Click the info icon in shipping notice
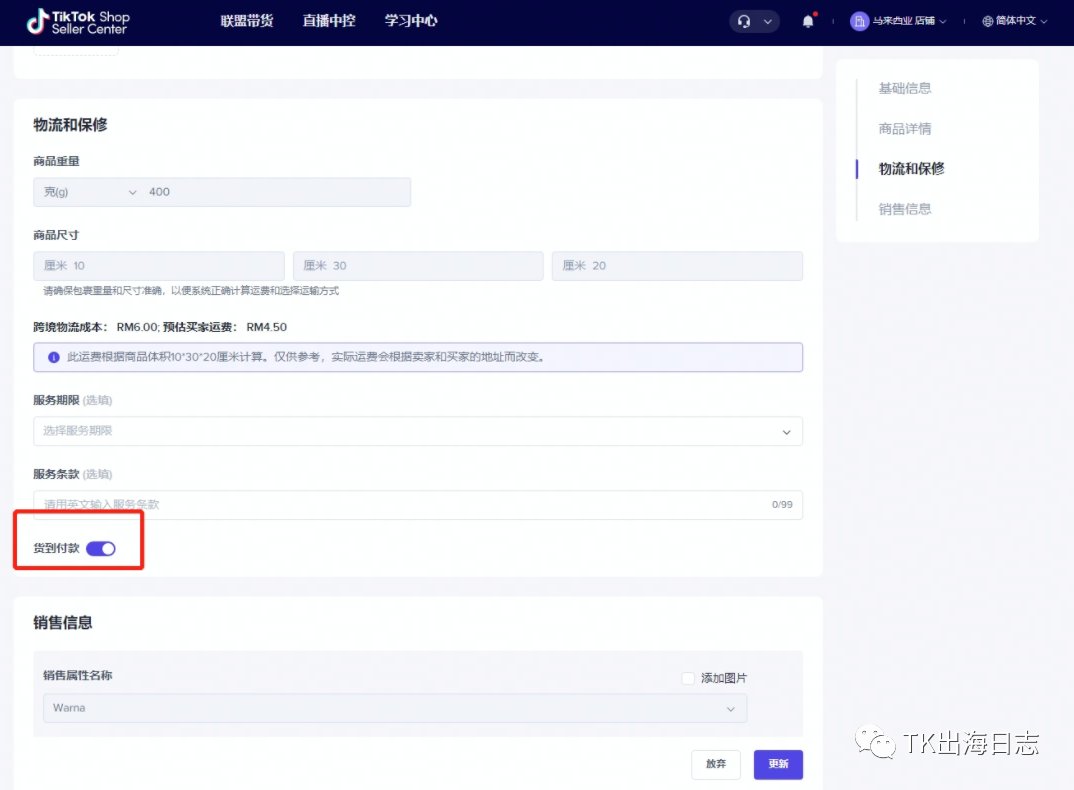The image size is (1074, 790). click(x=54, y=357)
